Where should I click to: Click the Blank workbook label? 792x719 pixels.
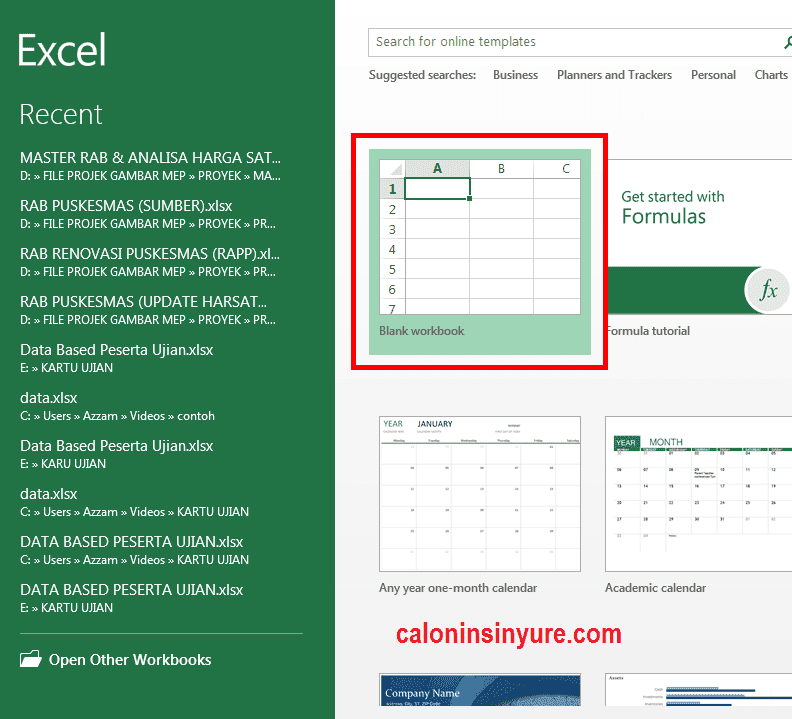(422, 331)
